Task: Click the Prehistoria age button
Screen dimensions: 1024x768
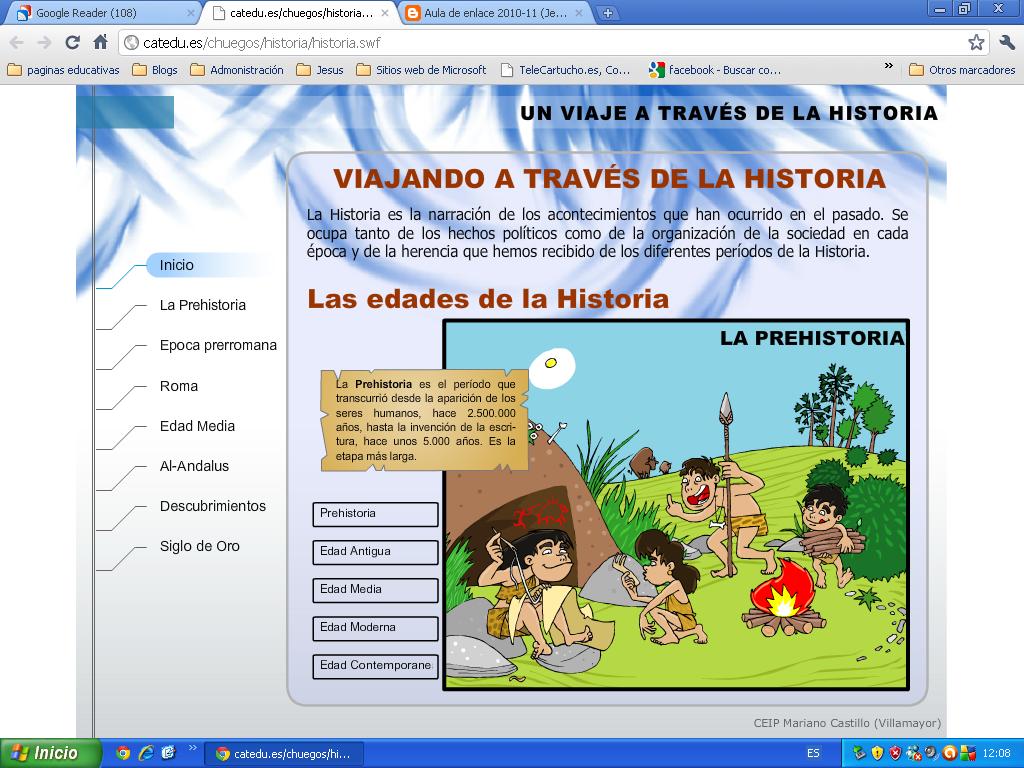Action: coord(376,514)
